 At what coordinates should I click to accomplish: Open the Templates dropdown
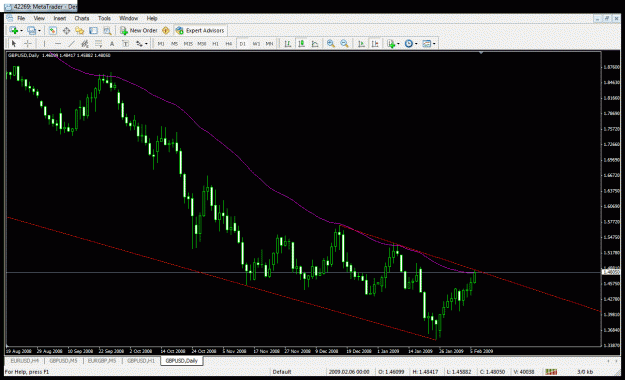pos(429,43)
